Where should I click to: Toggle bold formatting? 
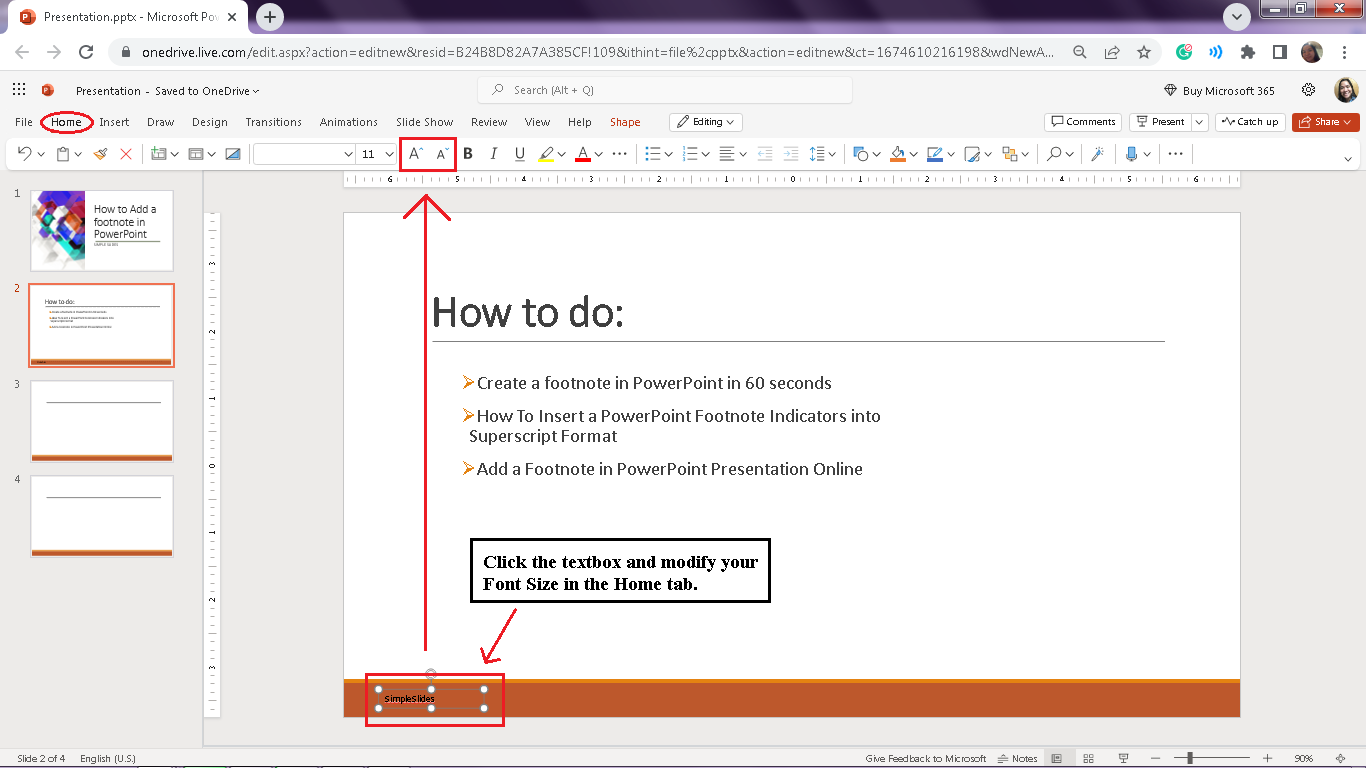tap(467, 153)
